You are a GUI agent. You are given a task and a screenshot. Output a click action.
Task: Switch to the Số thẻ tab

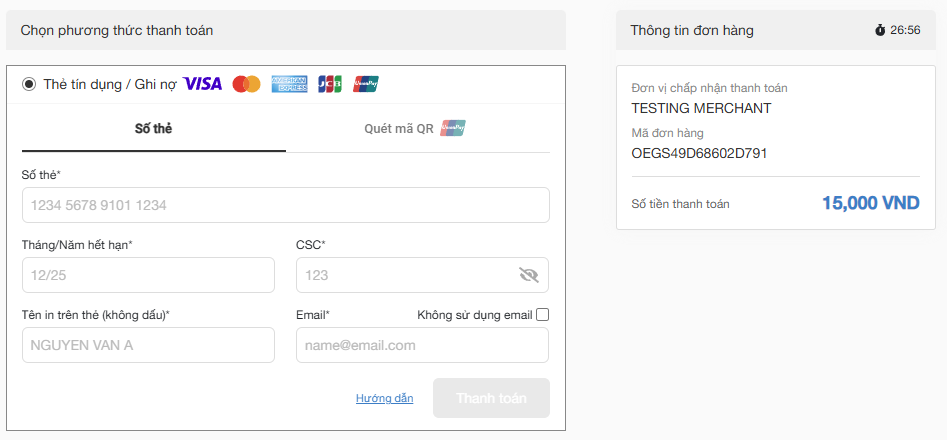153,129
